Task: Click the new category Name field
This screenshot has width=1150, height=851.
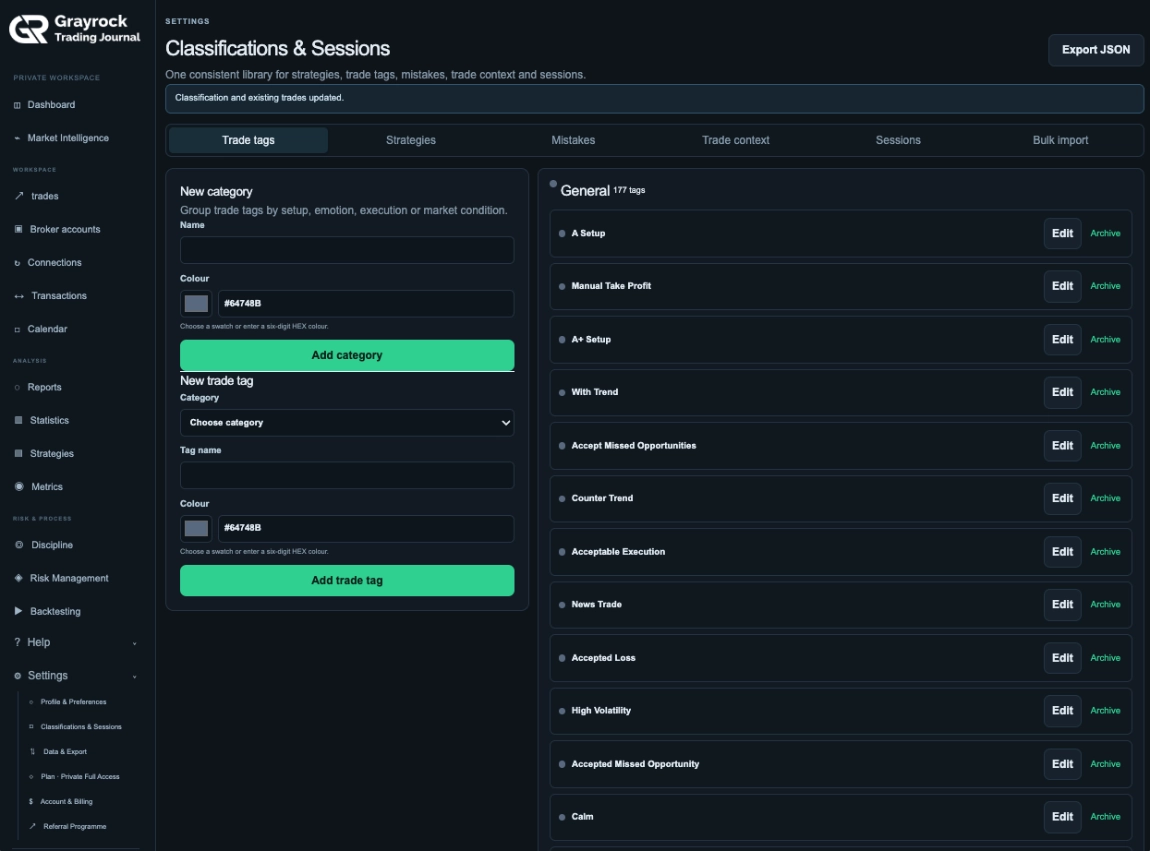Action: (x=347, y=250)
